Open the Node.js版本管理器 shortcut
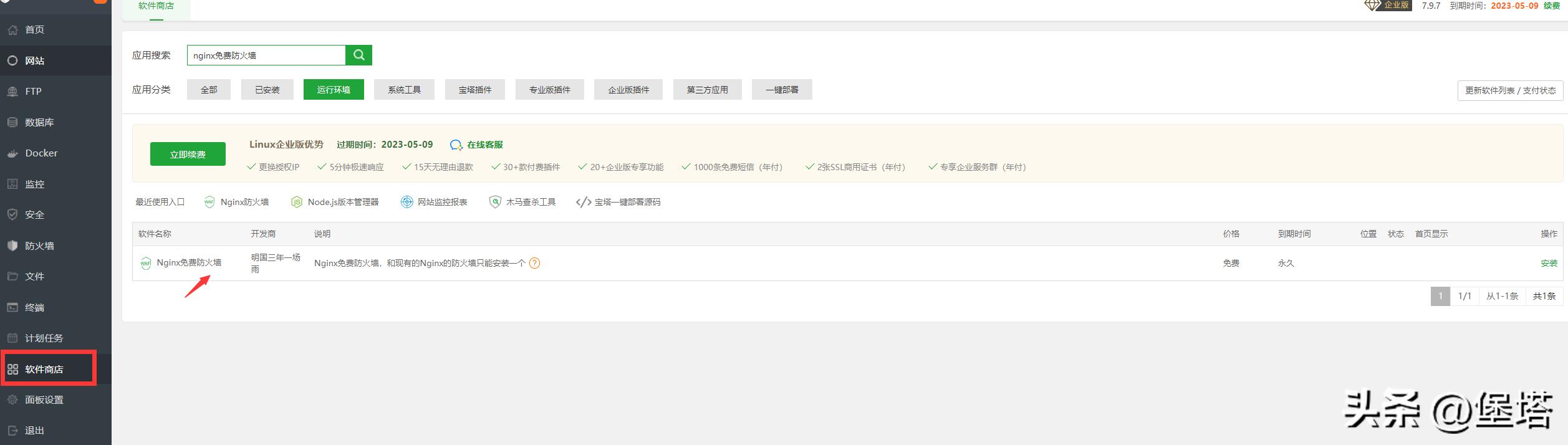Screen dimensions: 1568x445 [x=343, y=202]
